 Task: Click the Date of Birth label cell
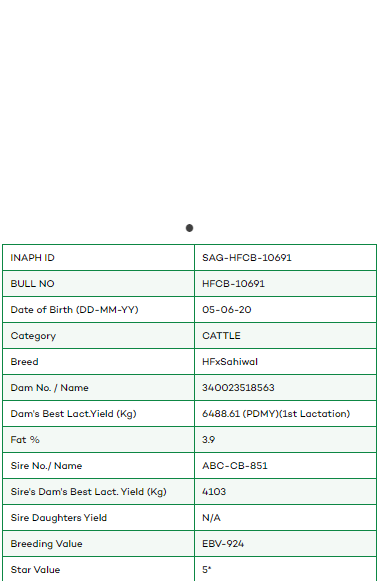click(x=98, y=309)
